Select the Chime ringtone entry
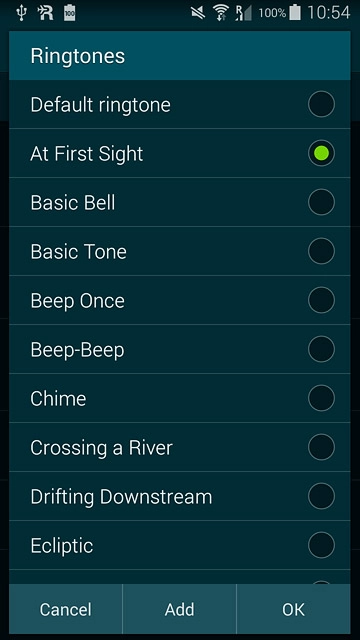Image resolution: width=360 pixels, height=640 pixels. tap(180, 398)
